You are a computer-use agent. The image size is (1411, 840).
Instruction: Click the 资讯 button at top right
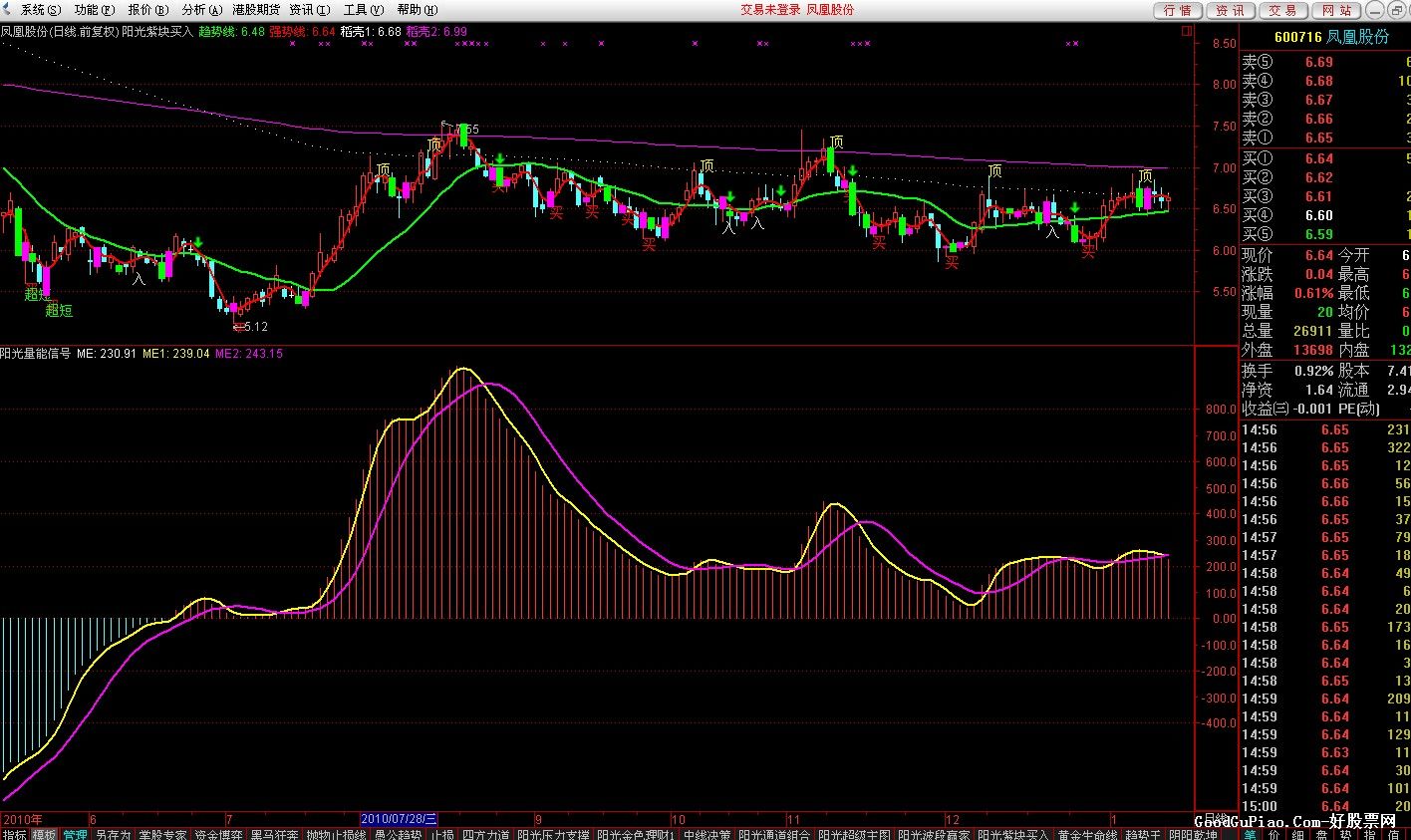[x=1231, y=10]
